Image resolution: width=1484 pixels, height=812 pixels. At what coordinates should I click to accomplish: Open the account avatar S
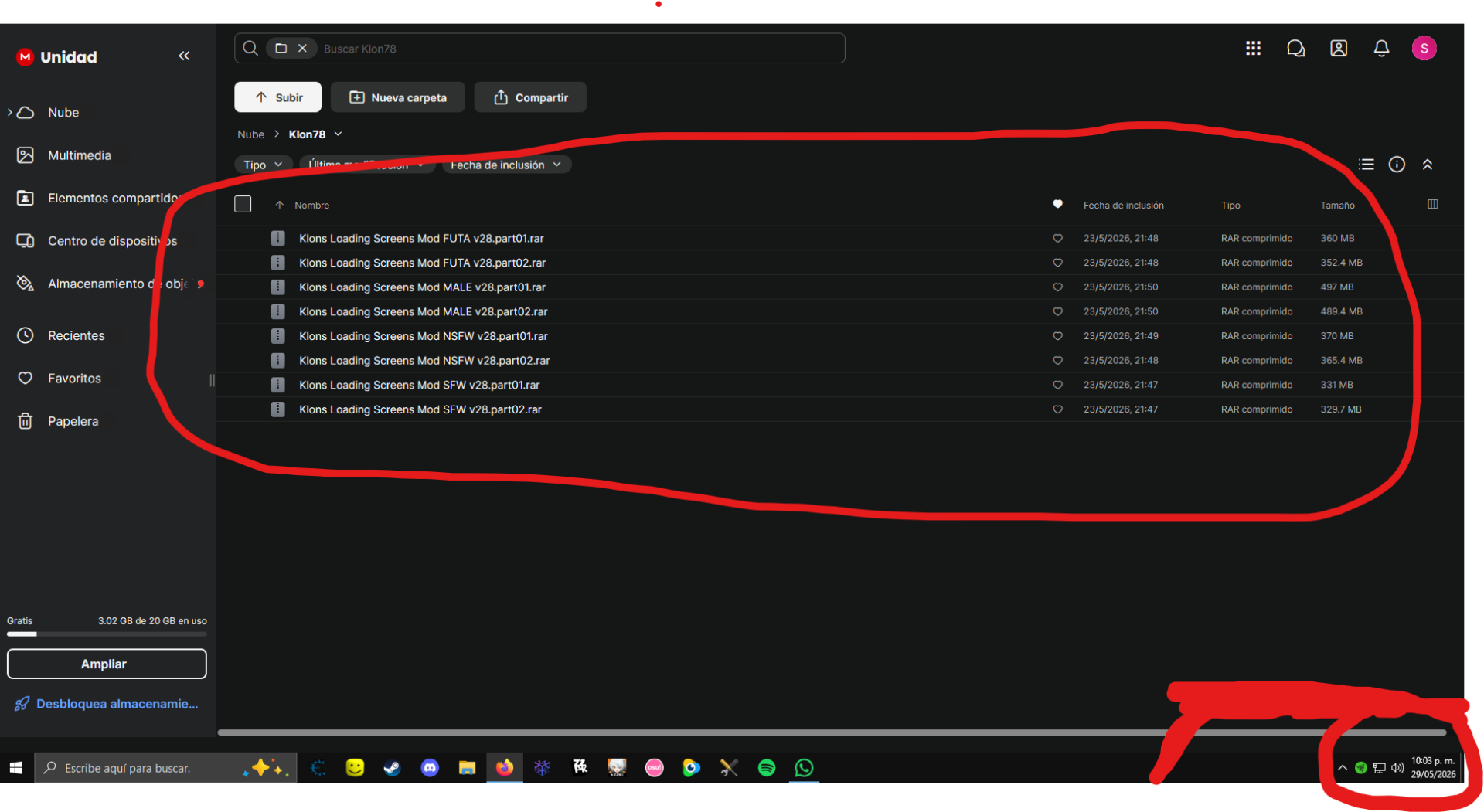pyautogui.click(x=1424, y=49)
